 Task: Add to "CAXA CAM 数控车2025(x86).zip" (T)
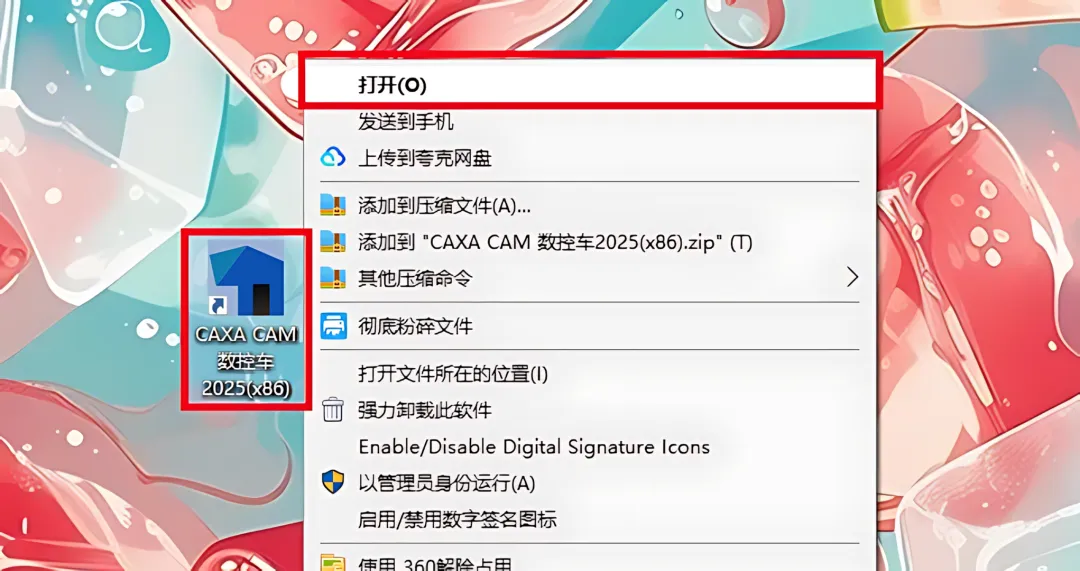591,242
